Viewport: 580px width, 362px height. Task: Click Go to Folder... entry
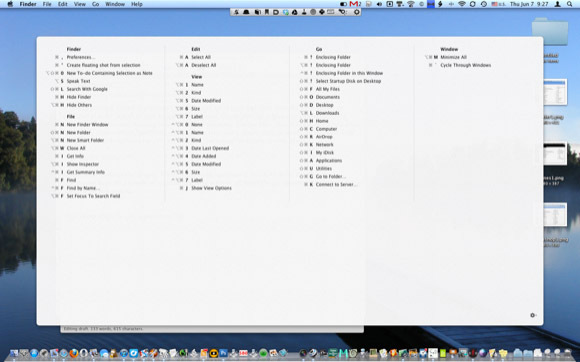pos(330,176)
